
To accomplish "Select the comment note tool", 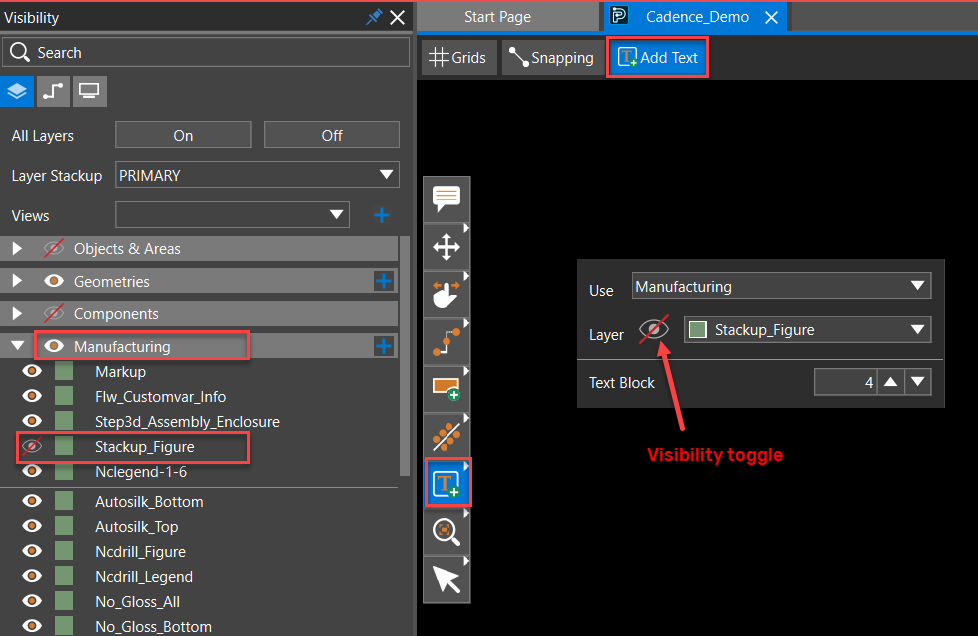I will (447, 199).
